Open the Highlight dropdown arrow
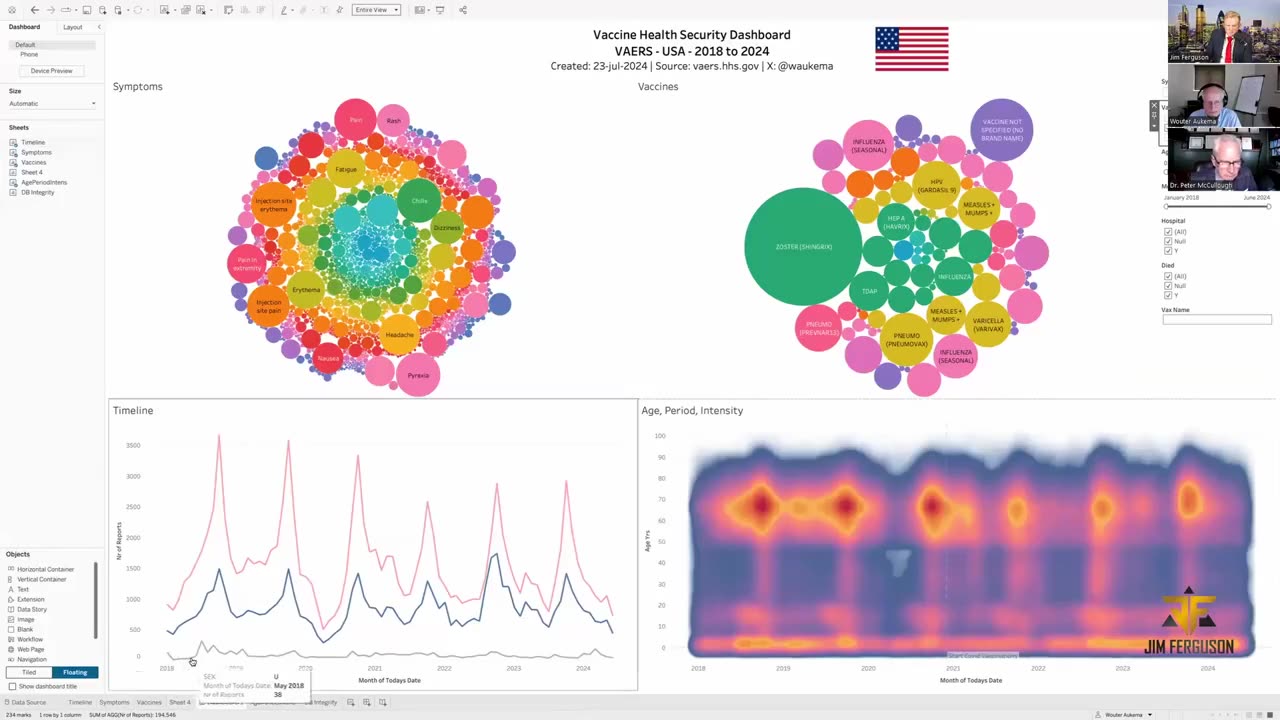 coord(293,11)
